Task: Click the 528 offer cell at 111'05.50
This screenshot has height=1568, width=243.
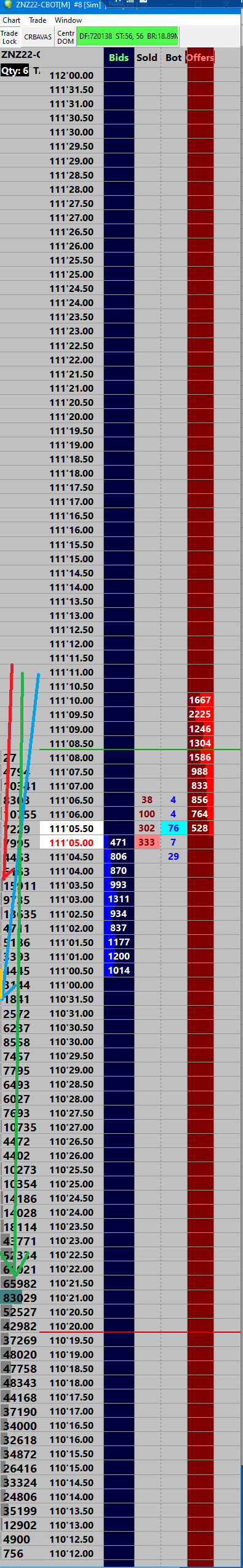Action: pos(200,828)
